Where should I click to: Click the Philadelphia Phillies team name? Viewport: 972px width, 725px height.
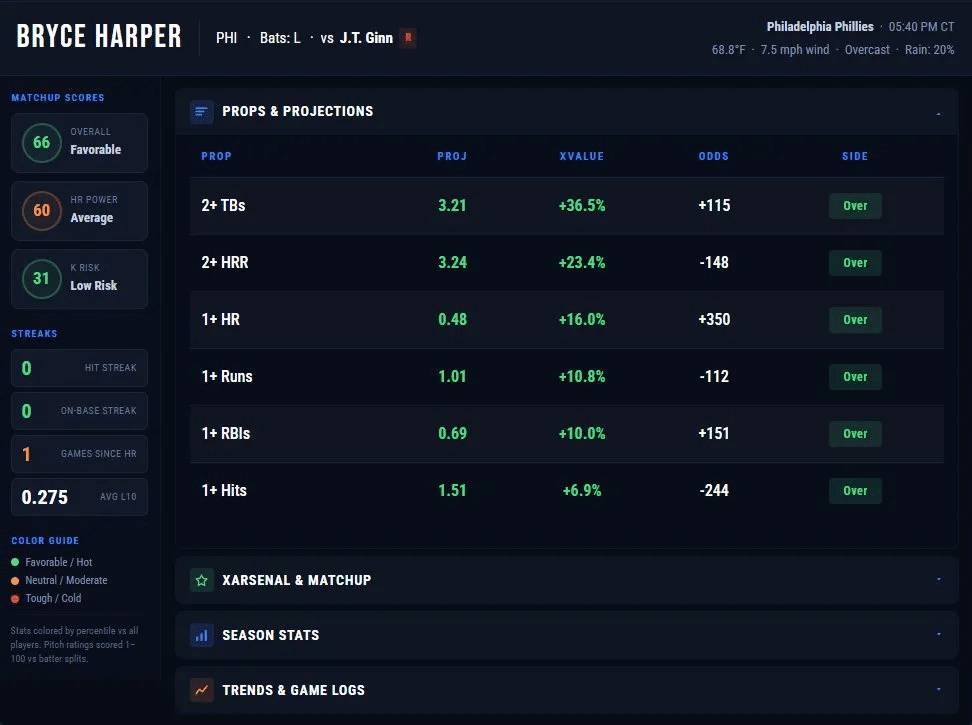[820, 27]
